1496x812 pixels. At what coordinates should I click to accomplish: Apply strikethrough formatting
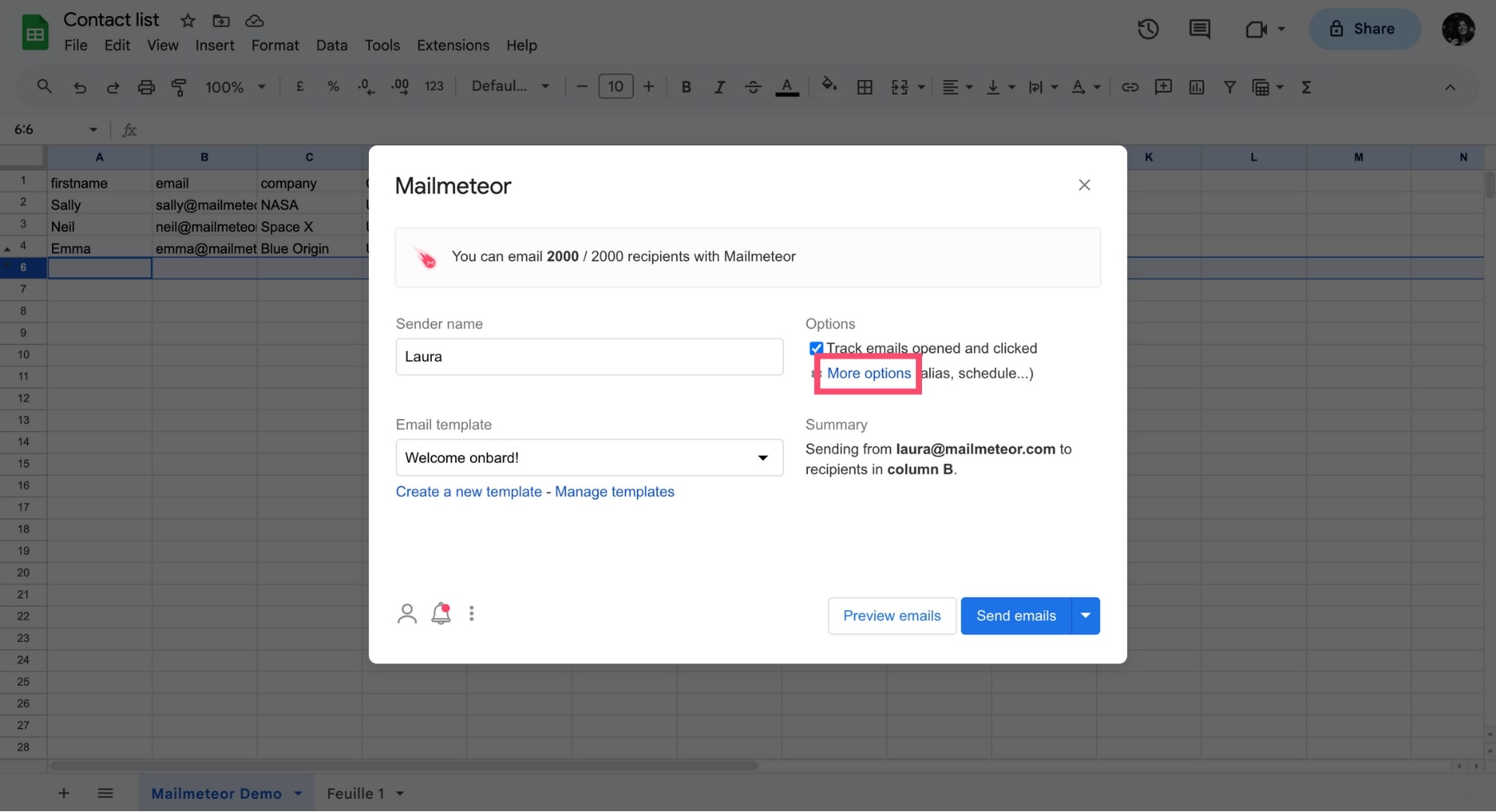pyautogui.click(x=753, y=87)
